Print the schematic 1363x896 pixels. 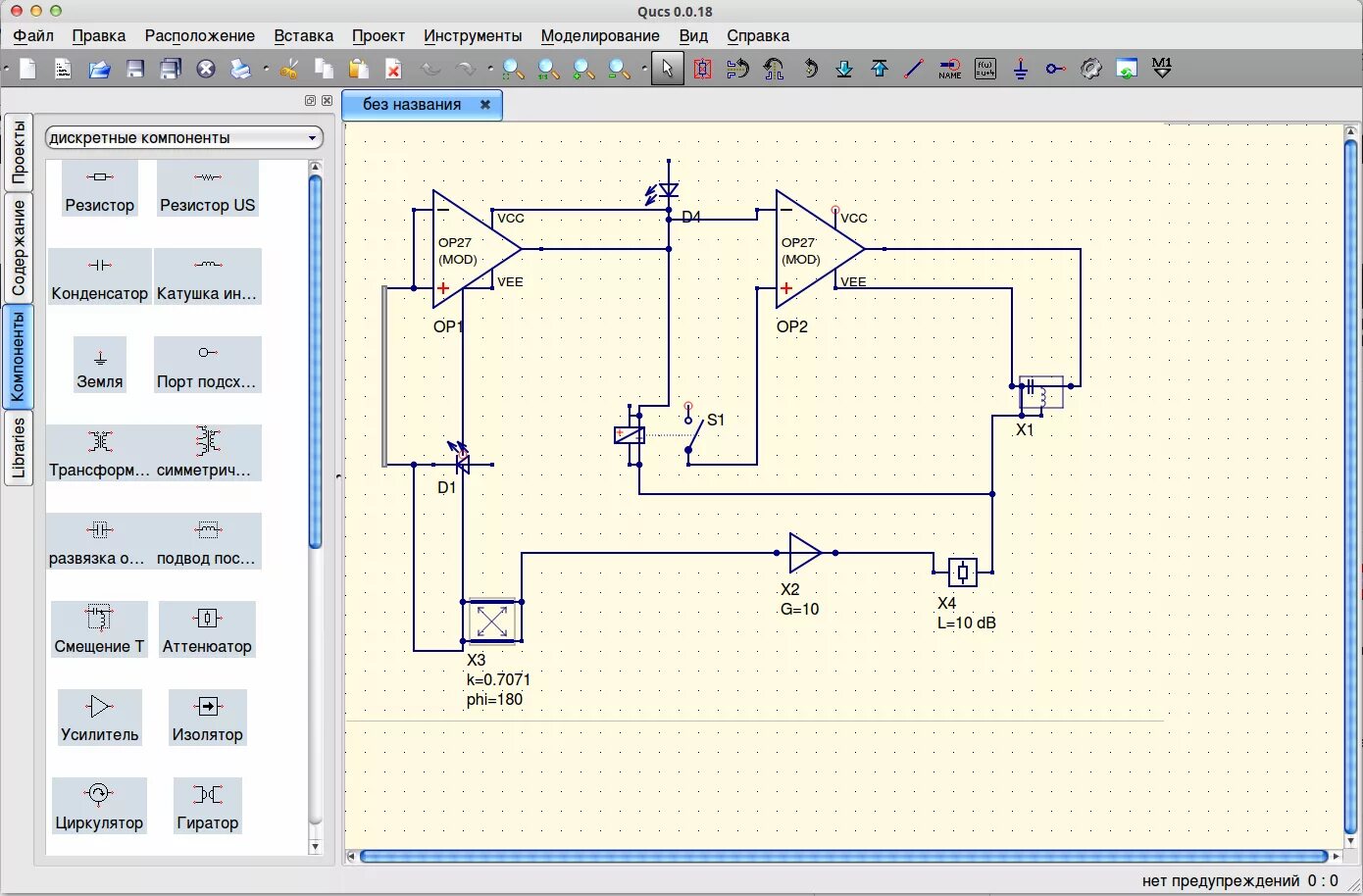[x=240, y=69]
